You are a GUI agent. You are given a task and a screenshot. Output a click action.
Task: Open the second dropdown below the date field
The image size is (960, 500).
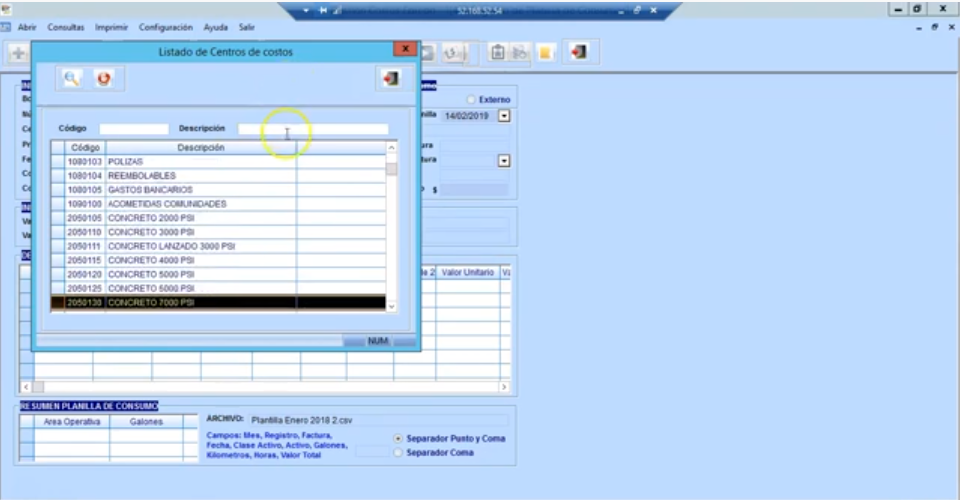[x=504, y=161]
